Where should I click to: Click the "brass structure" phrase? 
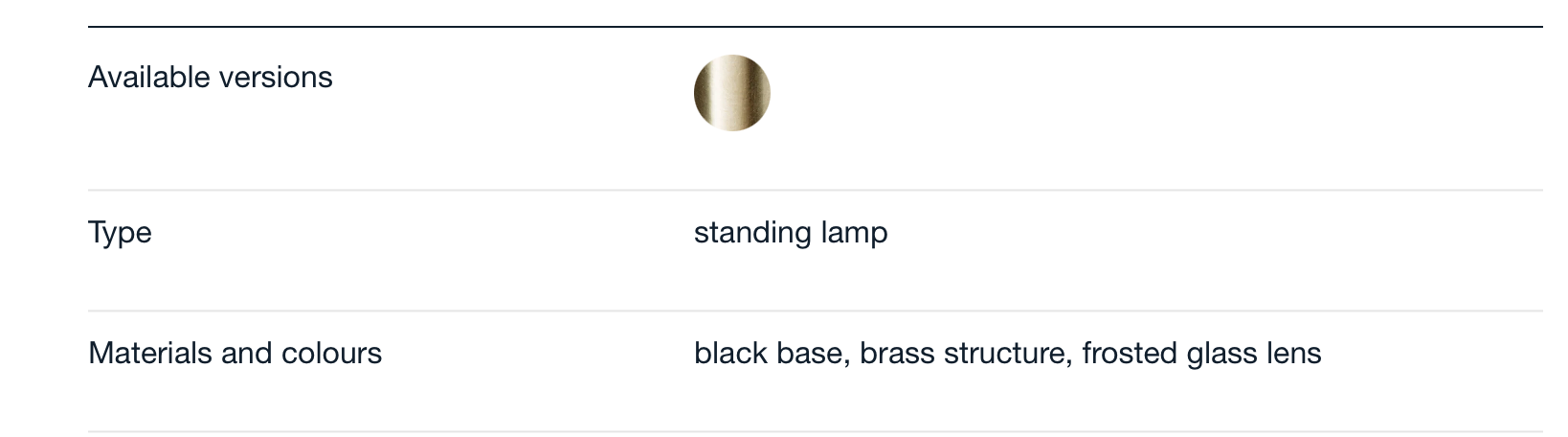963,353
